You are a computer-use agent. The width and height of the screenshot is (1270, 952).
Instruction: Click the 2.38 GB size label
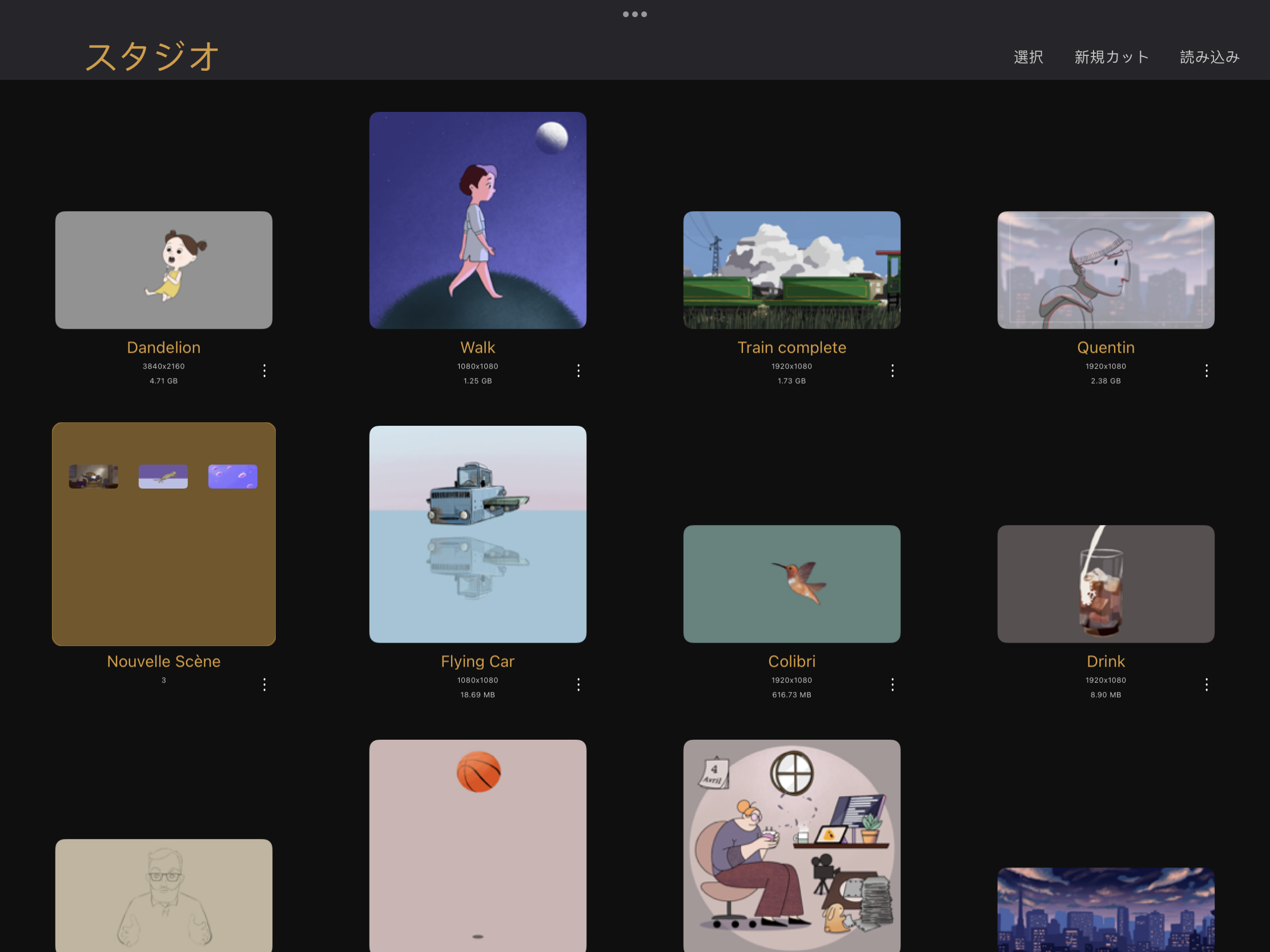1106,381
